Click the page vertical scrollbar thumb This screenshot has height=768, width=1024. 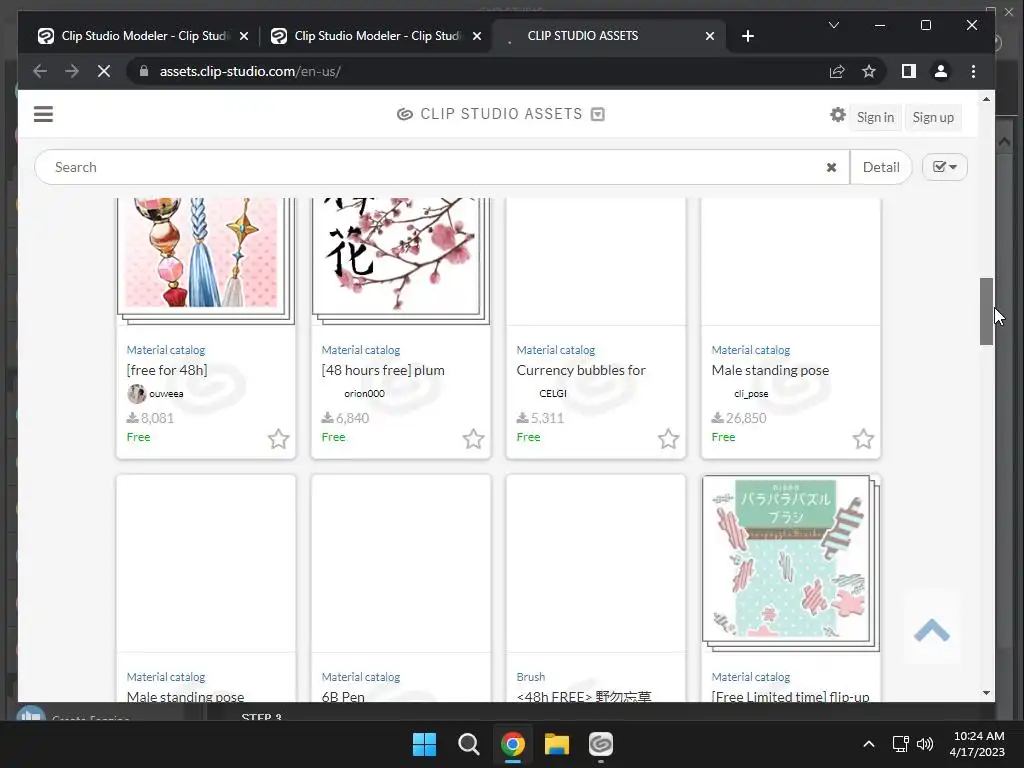coord(986,312)
